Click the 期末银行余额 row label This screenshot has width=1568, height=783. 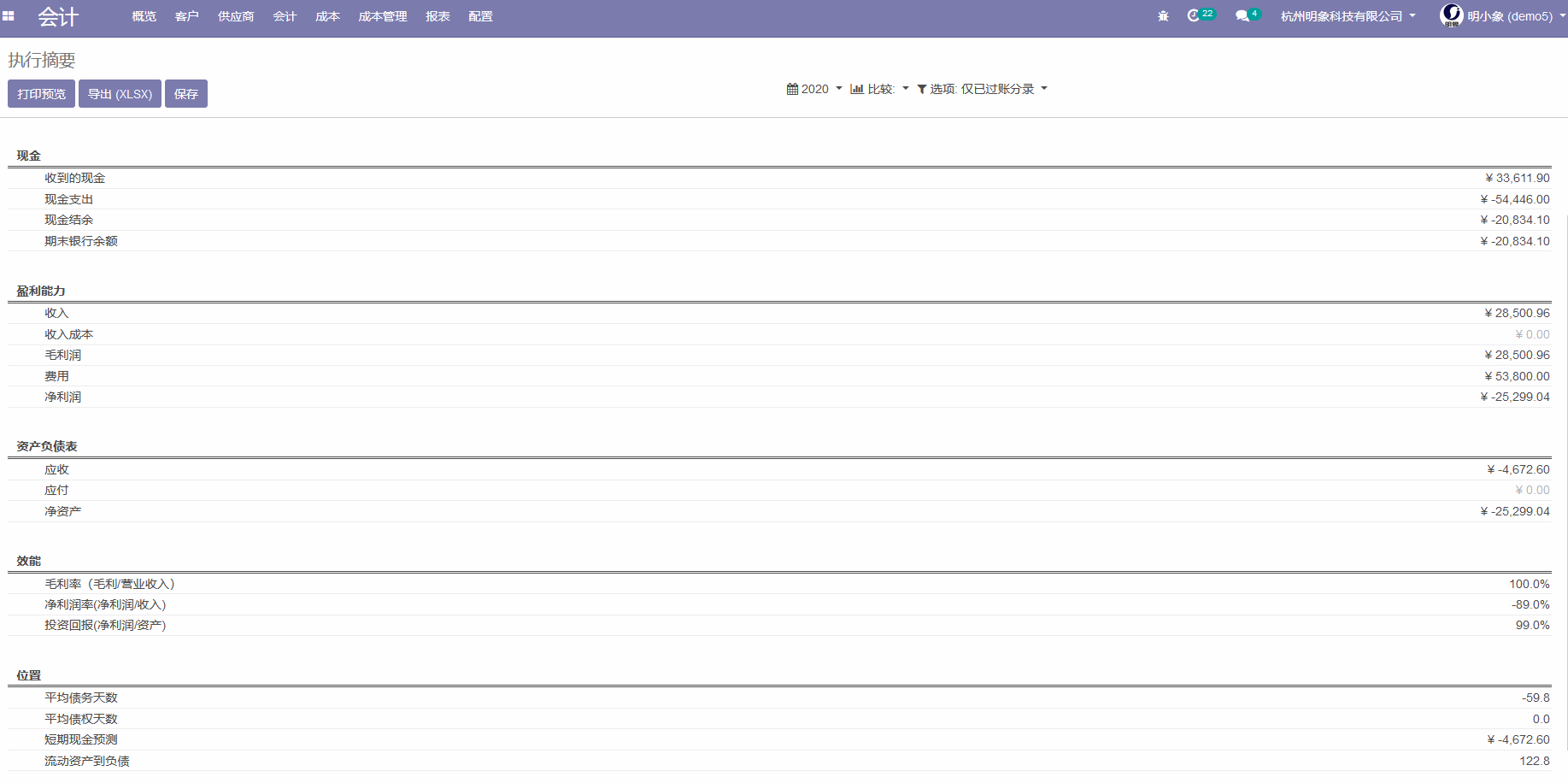click(81, 241)
